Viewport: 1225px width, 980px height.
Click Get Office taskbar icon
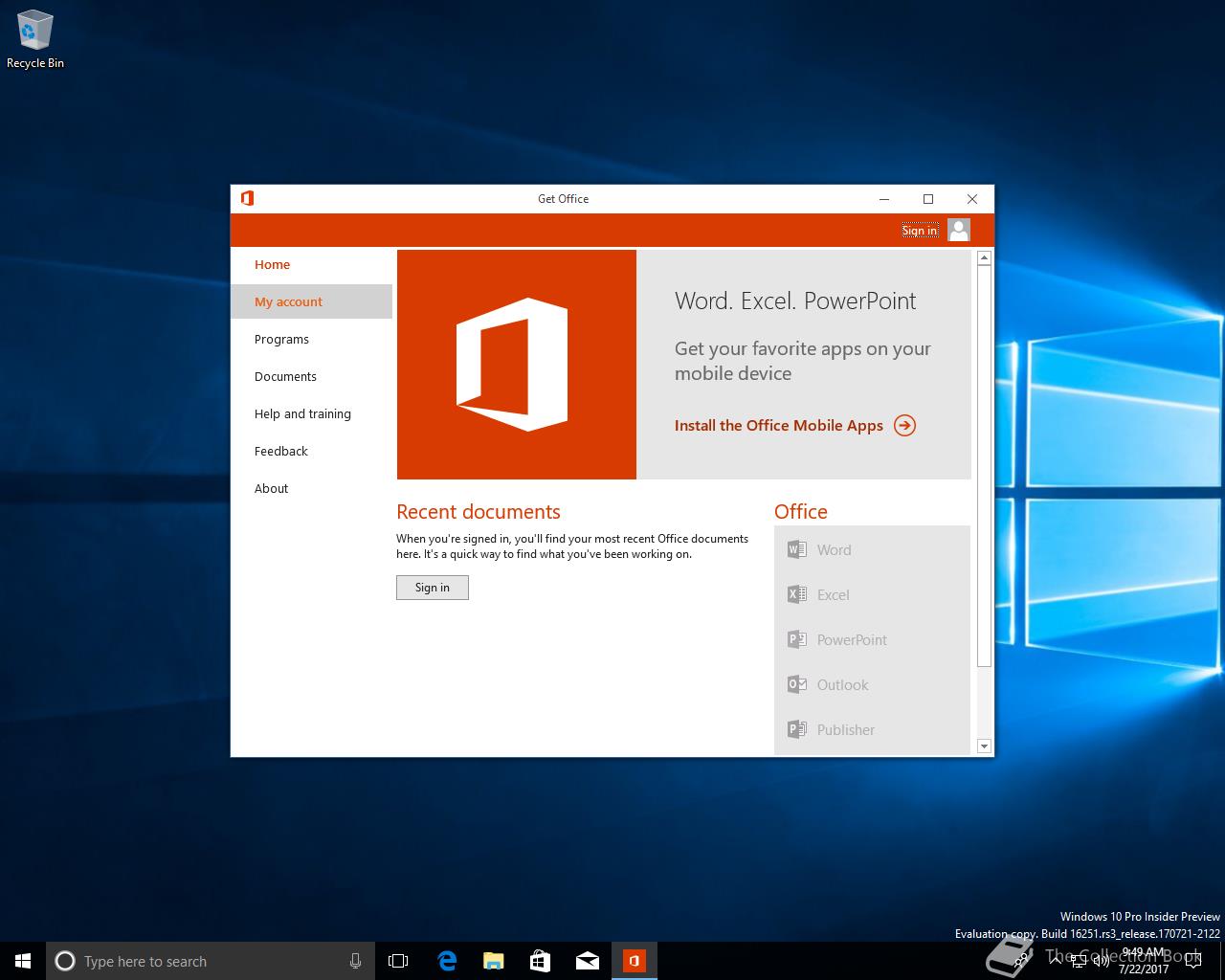[x=635, y=961]
